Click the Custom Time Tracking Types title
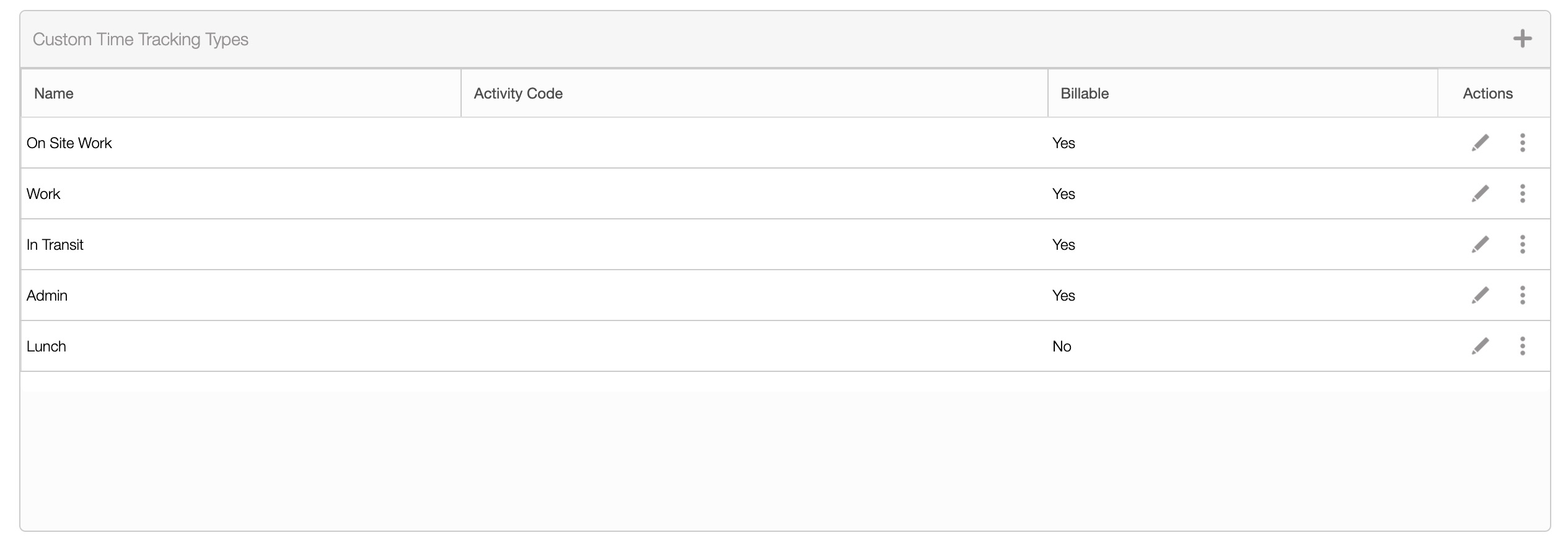 coord(141,40)
